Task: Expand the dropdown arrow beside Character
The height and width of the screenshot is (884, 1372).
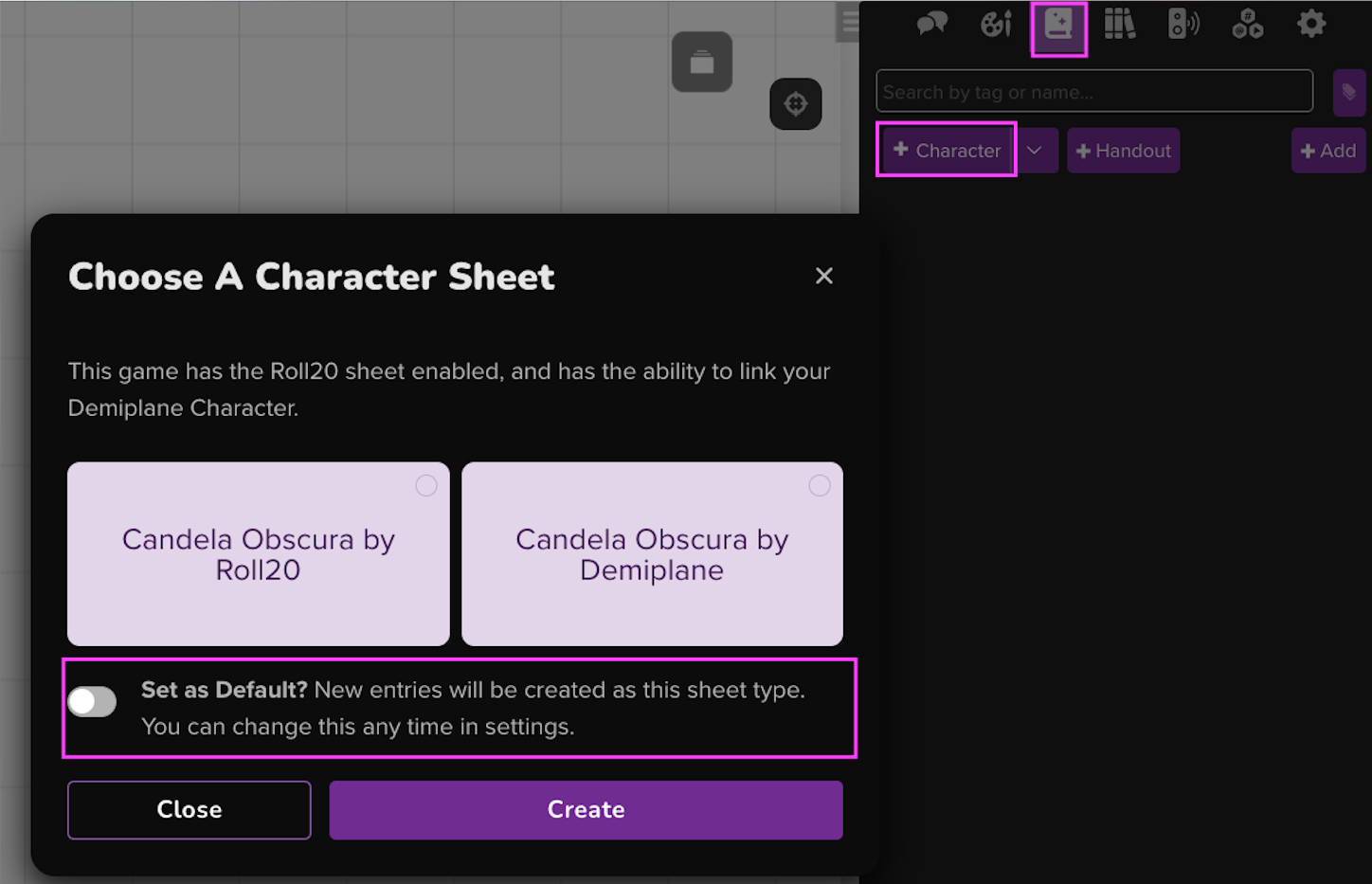Action: pos(1035,151)
